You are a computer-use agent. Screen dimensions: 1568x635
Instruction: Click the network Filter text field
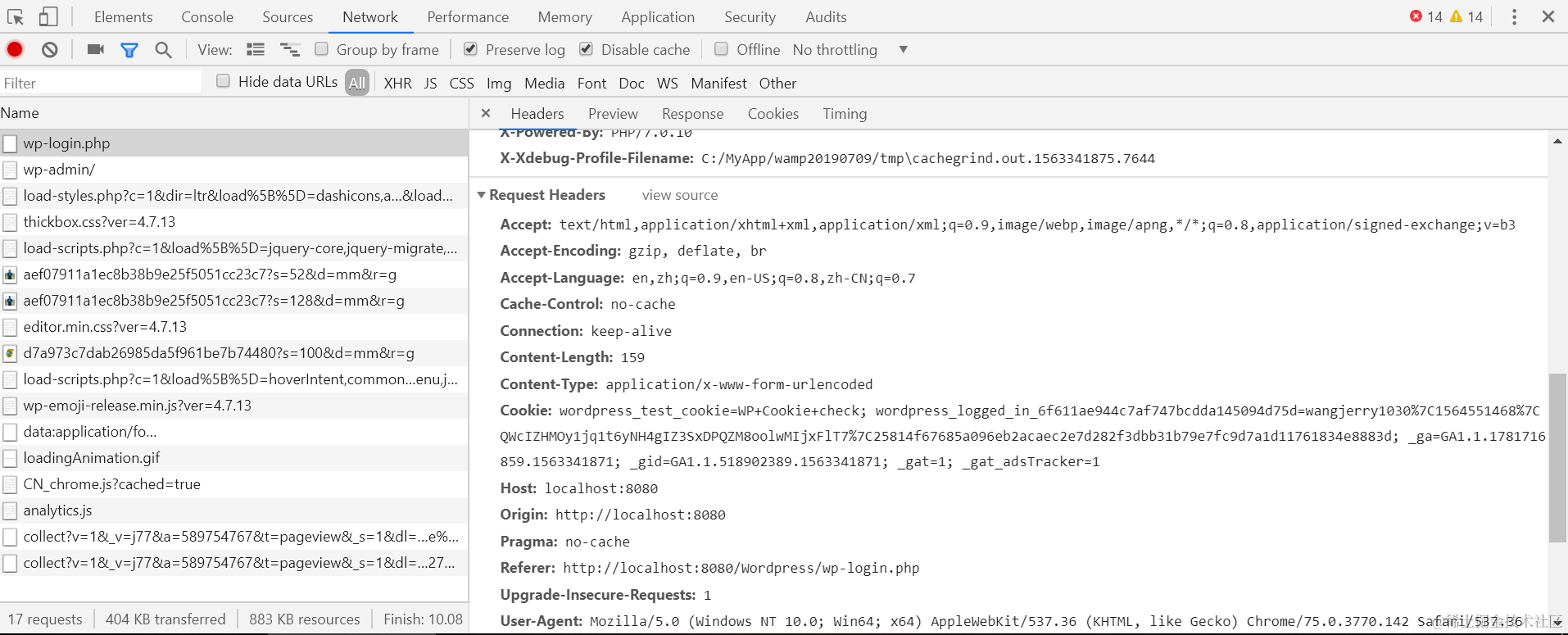click(x=100, y=83)
